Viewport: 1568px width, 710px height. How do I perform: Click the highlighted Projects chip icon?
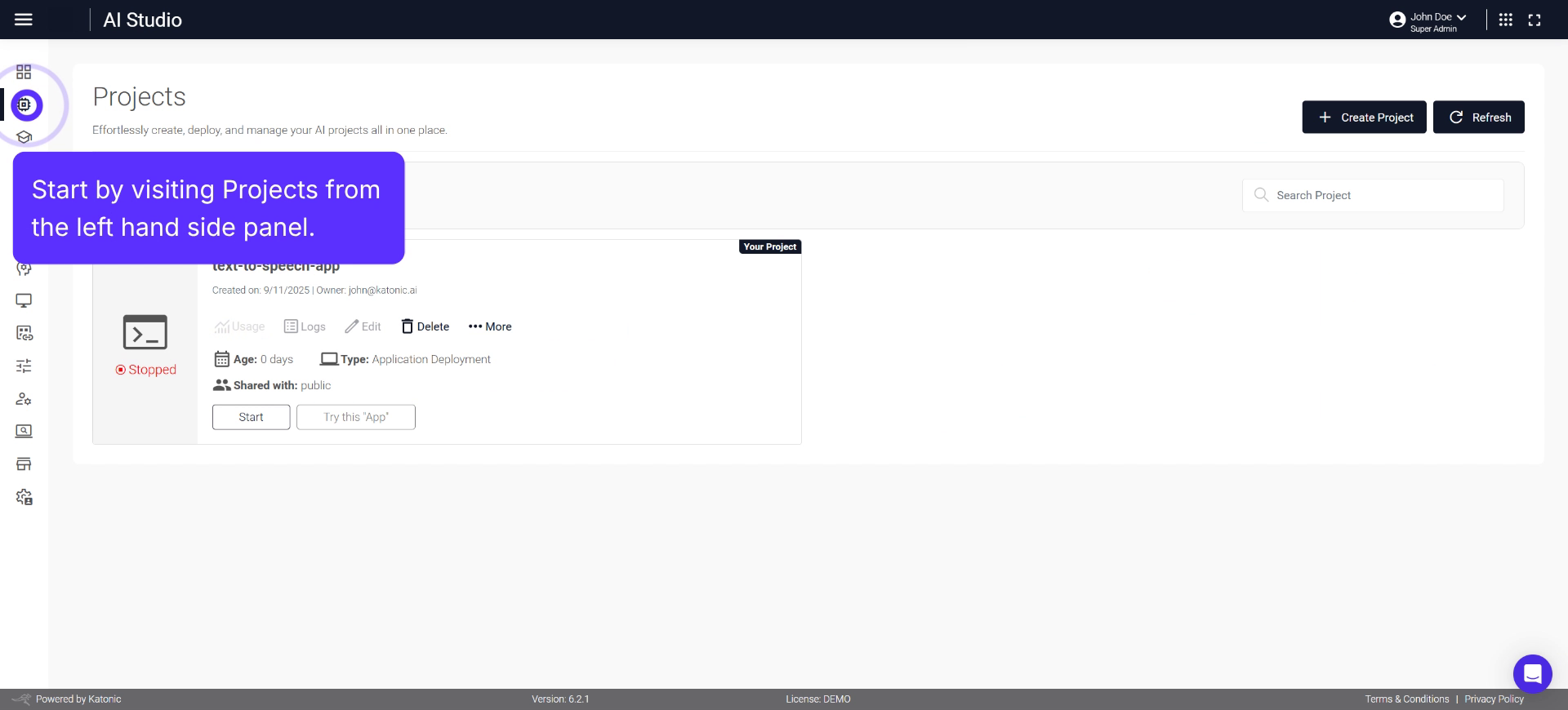tap(26, 105)
